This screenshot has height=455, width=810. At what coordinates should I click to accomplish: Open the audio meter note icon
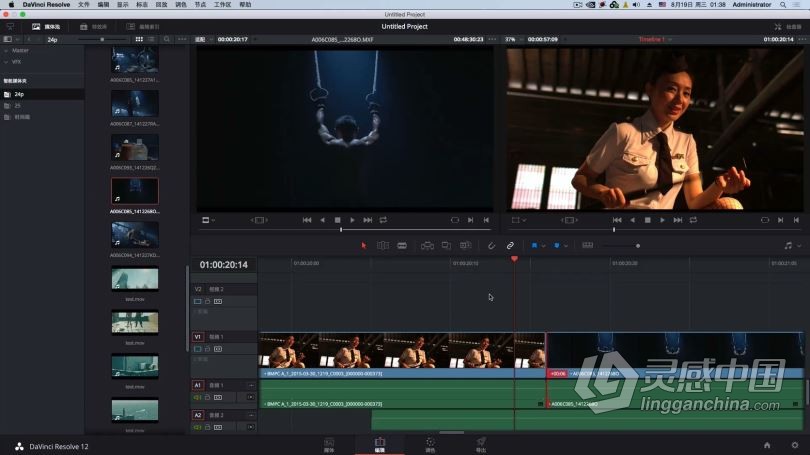(788, 246)
